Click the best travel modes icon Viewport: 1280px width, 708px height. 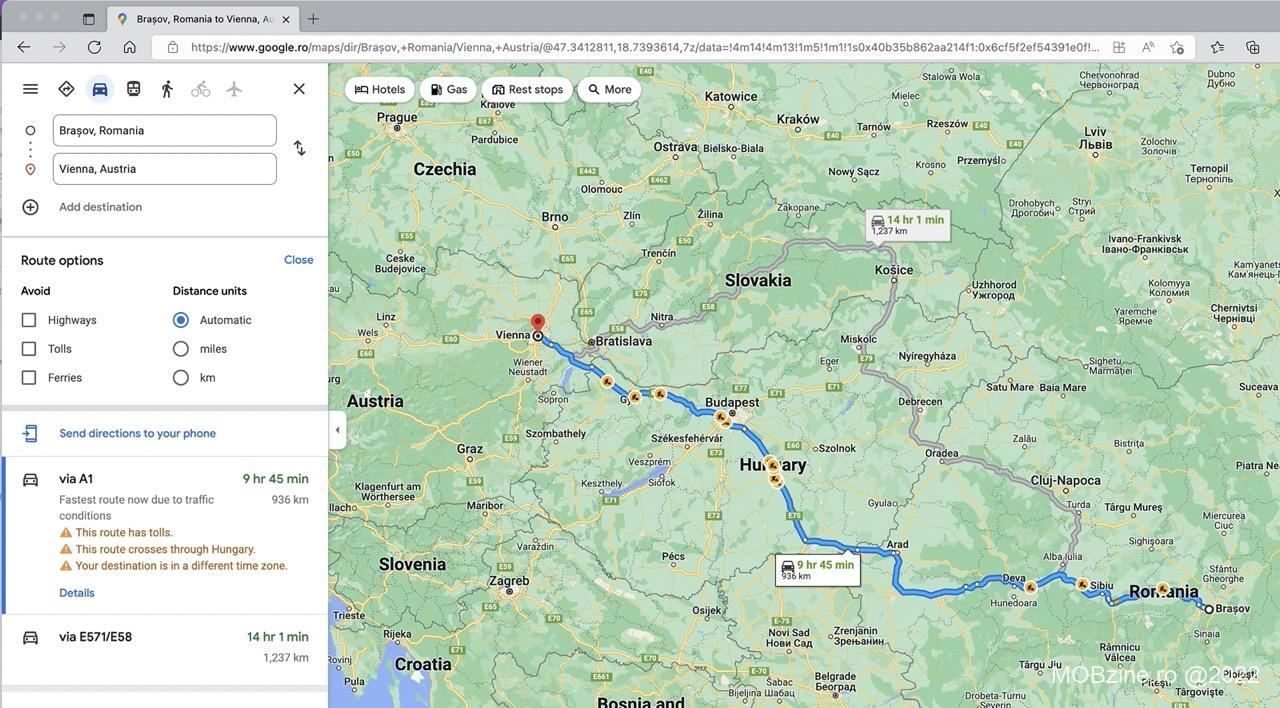coord(66,88)
